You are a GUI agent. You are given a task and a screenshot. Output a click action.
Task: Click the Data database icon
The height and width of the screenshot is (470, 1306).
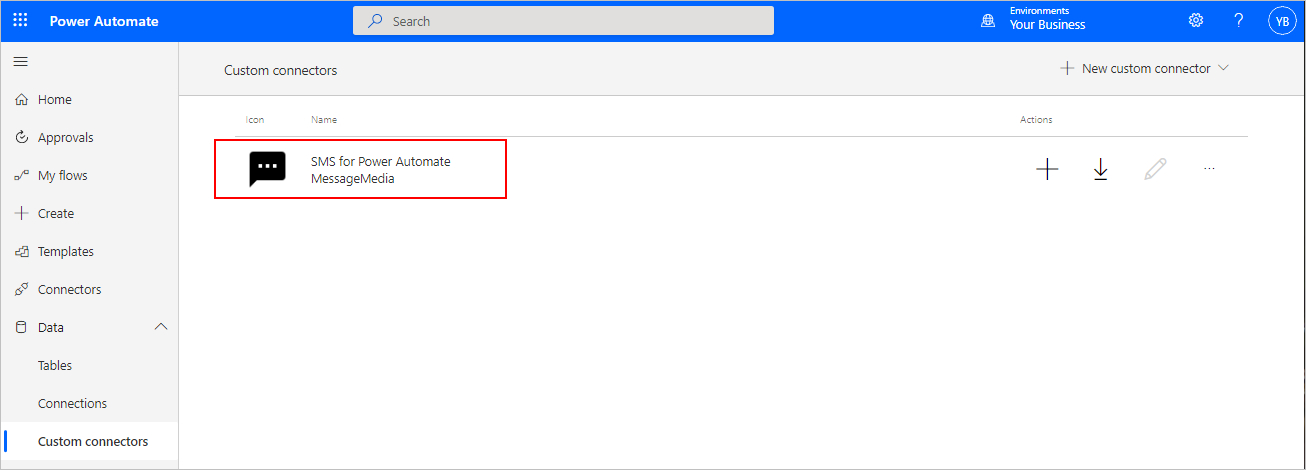pyautogui.click(x=20, y=328)
